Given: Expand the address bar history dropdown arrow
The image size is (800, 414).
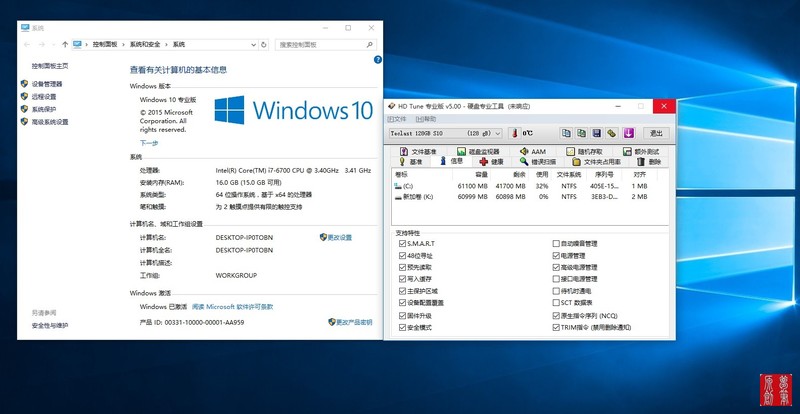Looking at the screenshot, I should tap(254, 45).
